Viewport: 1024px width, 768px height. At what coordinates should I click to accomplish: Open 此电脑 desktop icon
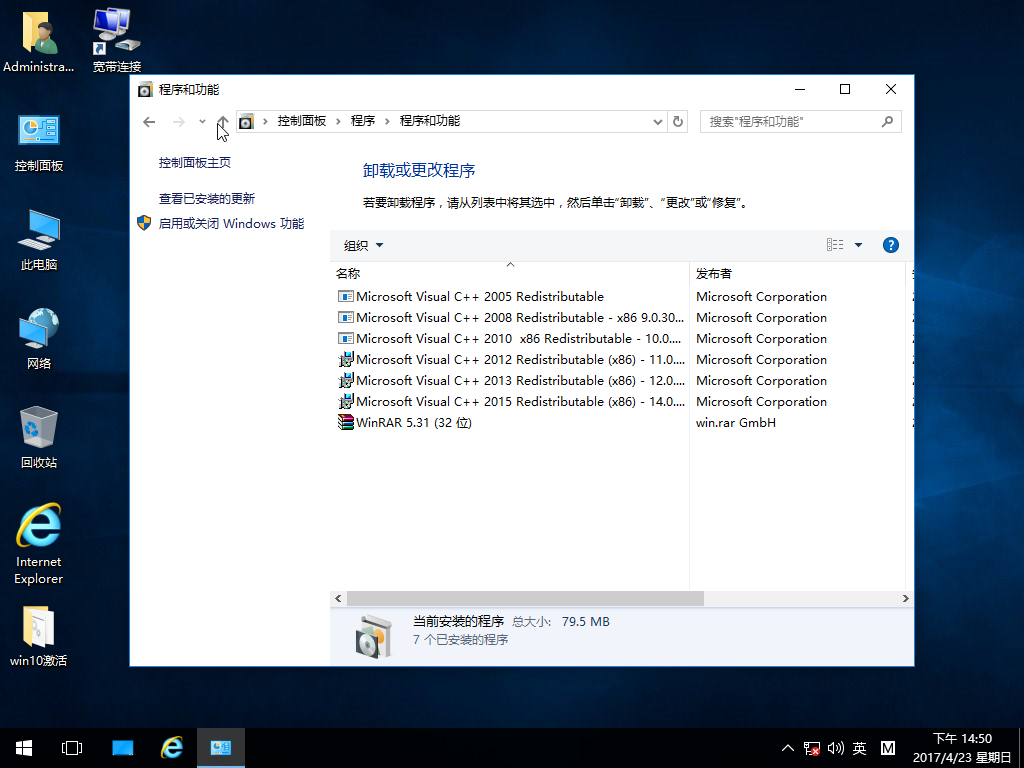(39, 240)
